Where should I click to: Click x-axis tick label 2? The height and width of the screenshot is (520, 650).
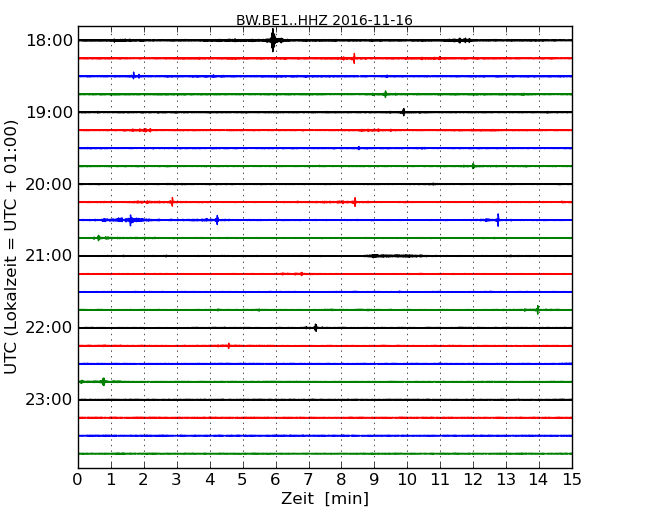click(x=144, y=479)
